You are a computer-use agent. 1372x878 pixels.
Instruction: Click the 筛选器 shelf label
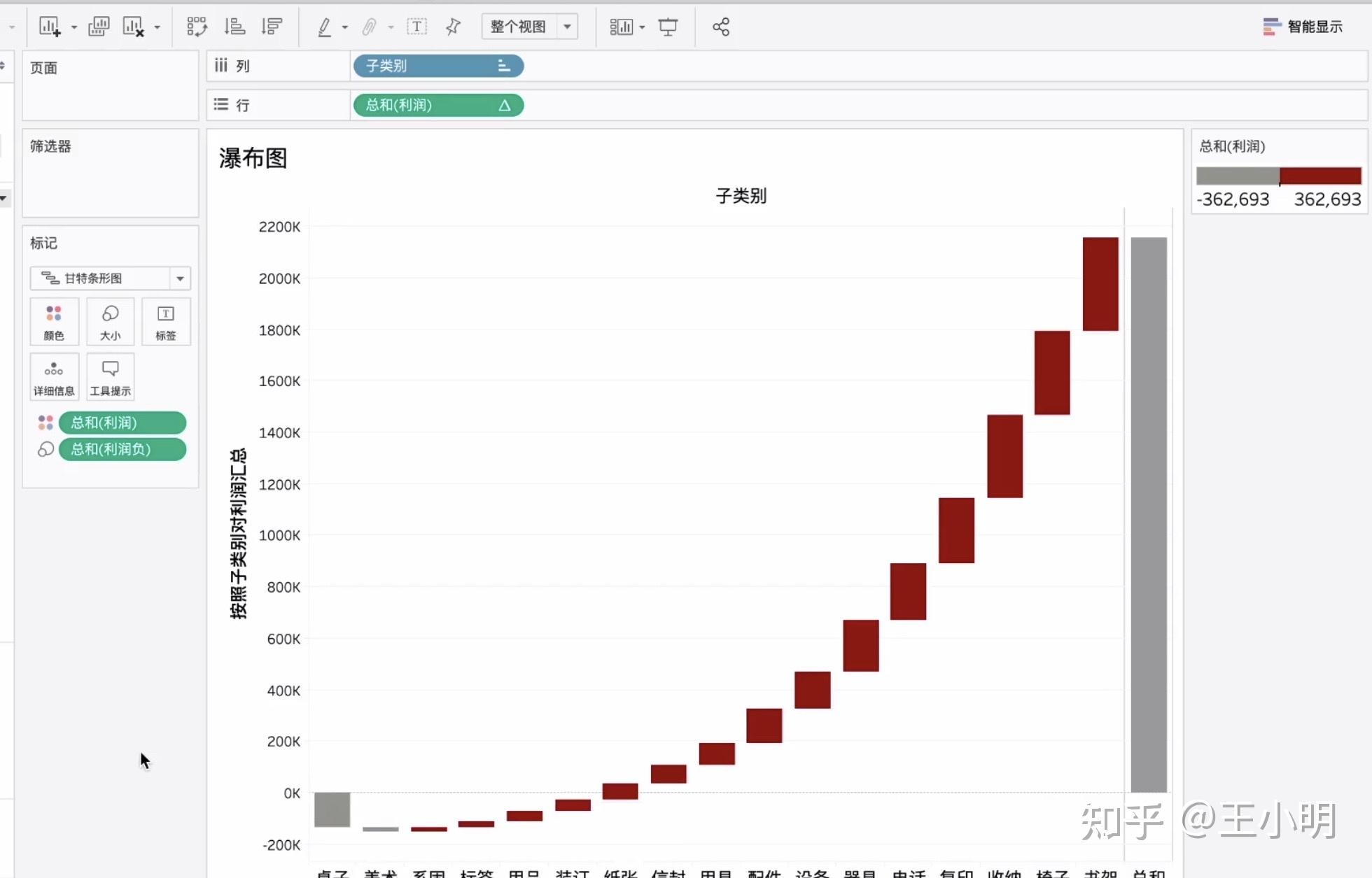[x=50, y=146]
